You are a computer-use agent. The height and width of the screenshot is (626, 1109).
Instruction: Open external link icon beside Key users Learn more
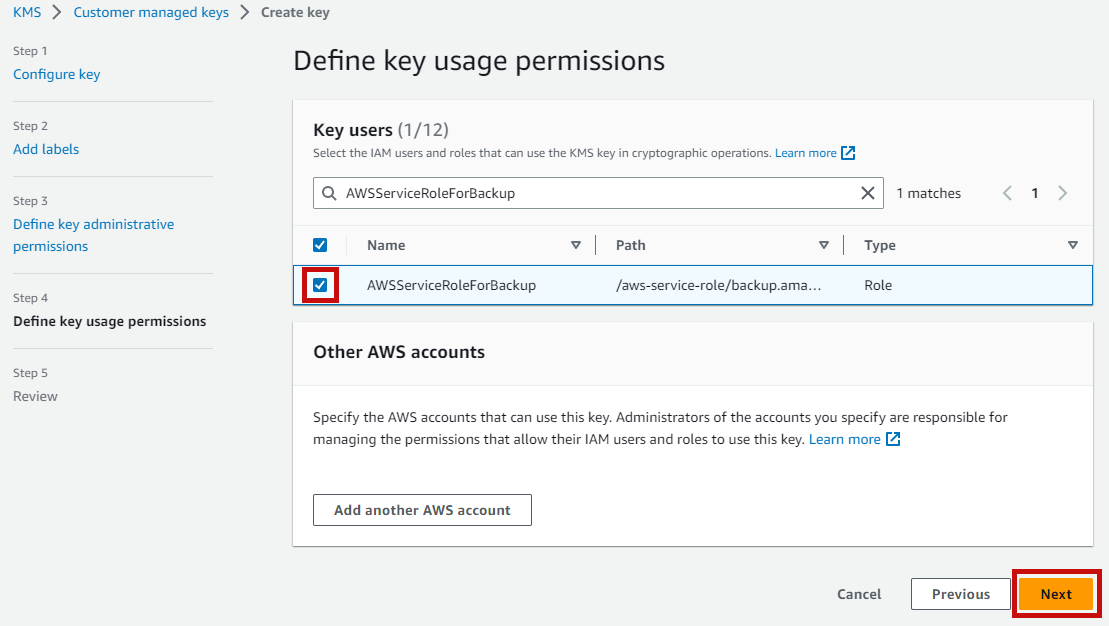click(848, 153)
